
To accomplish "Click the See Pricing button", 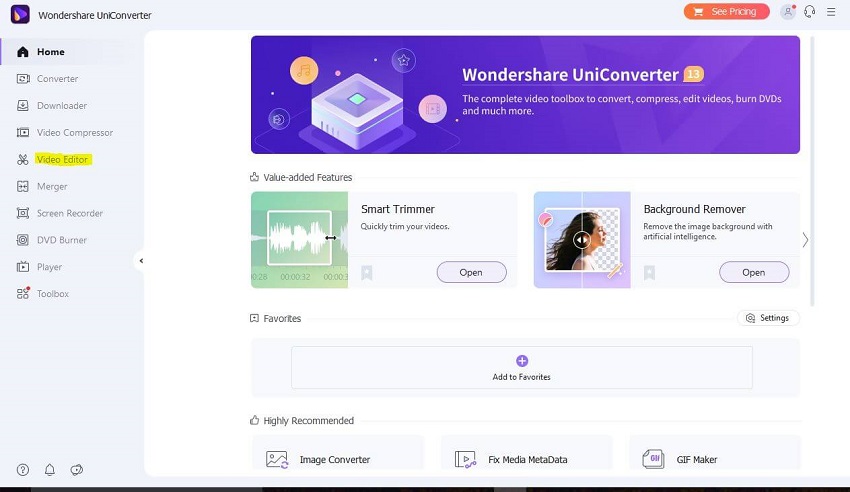I will coord(726,11).
